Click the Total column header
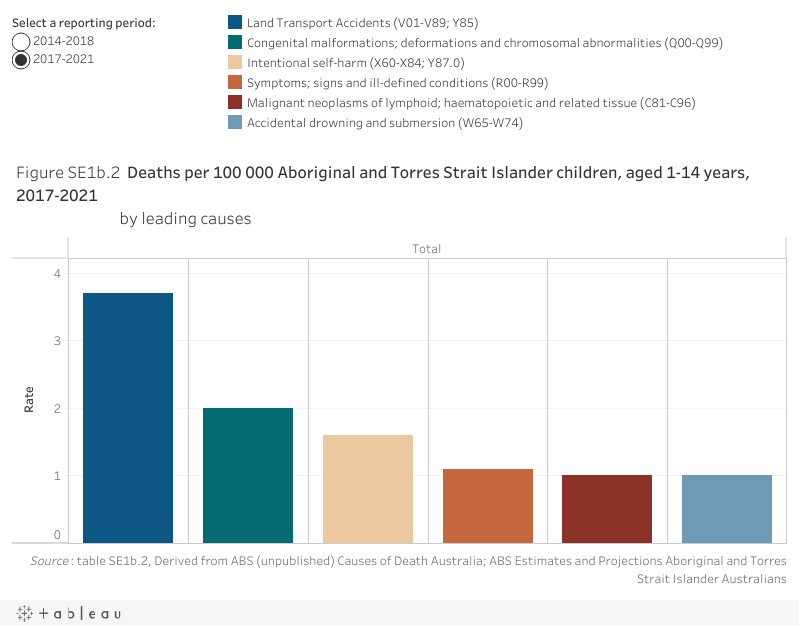The height and width of the screenshot is (626, 799). (427, 248)
